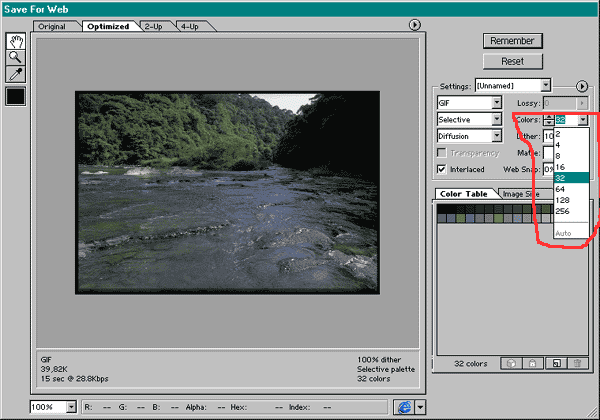Open the optimize settings menu round arrow
The width and height of the screenshot is (600, 420).
pyautogui.click(x=582, y=86)
